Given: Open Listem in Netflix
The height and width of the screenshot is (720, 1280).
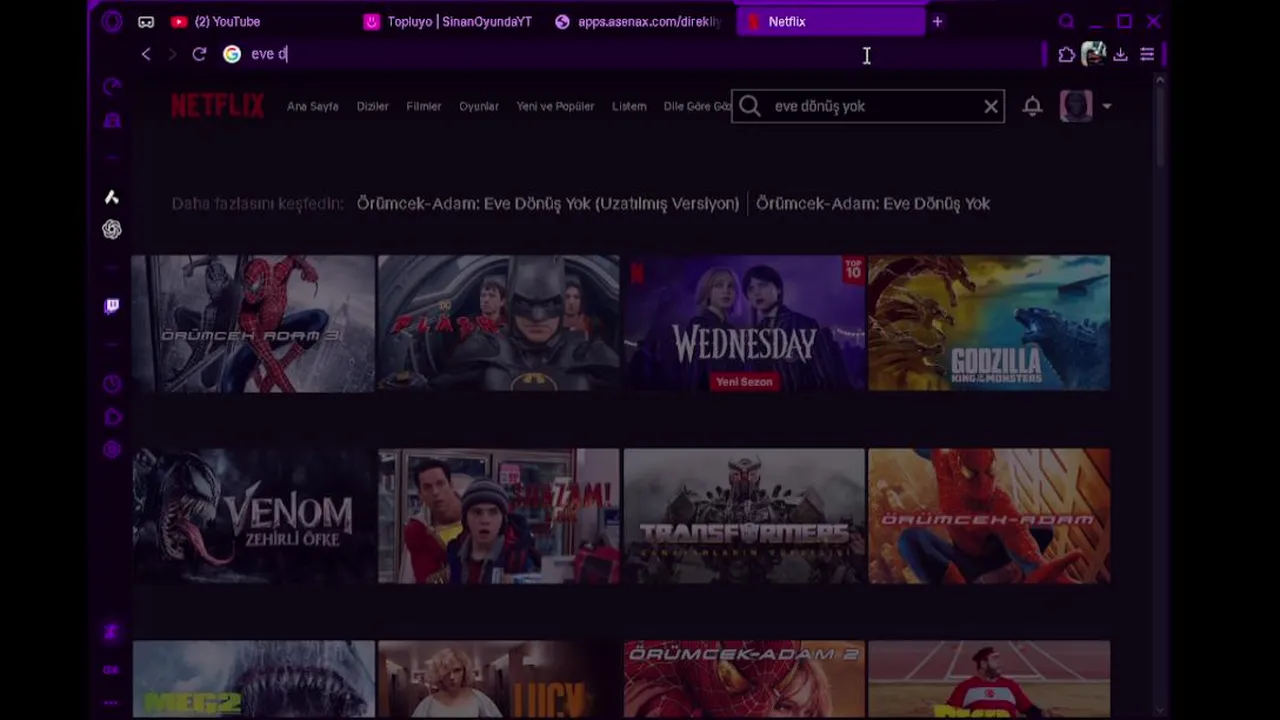Looking at the screenshot, I should click(x=629, y=106).
